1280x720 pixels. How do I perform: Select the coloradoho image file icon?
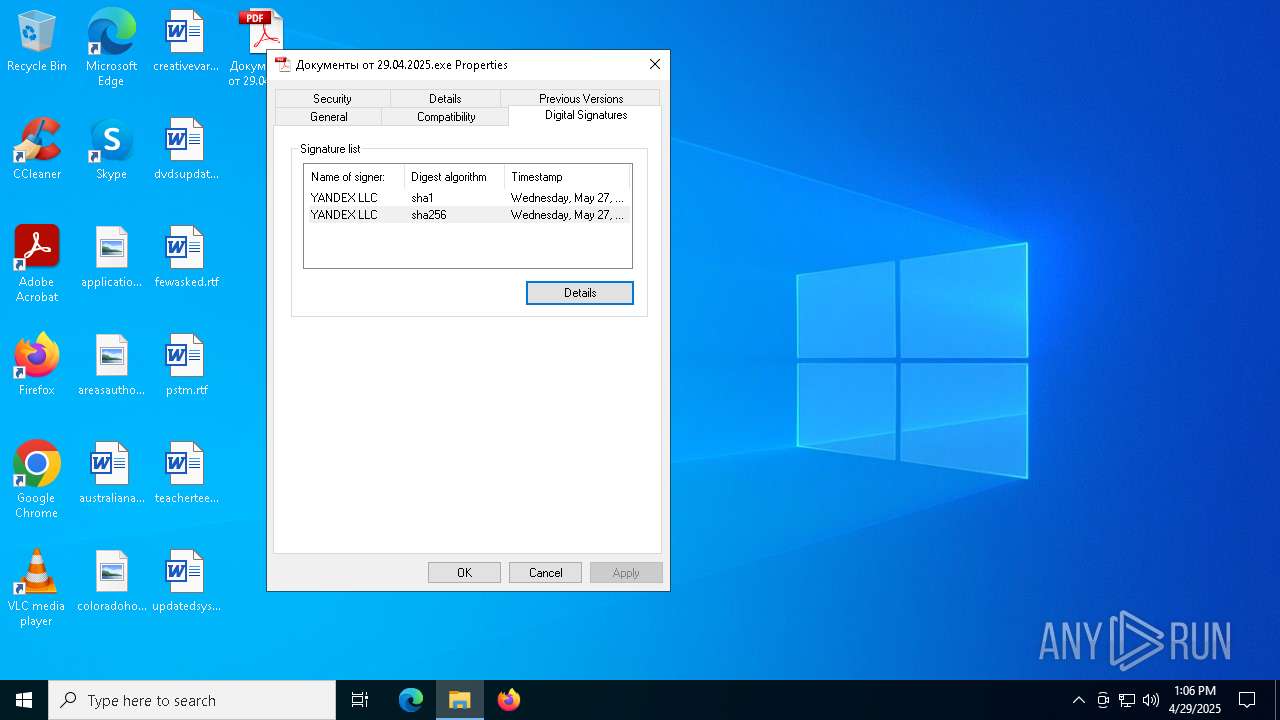111,582
